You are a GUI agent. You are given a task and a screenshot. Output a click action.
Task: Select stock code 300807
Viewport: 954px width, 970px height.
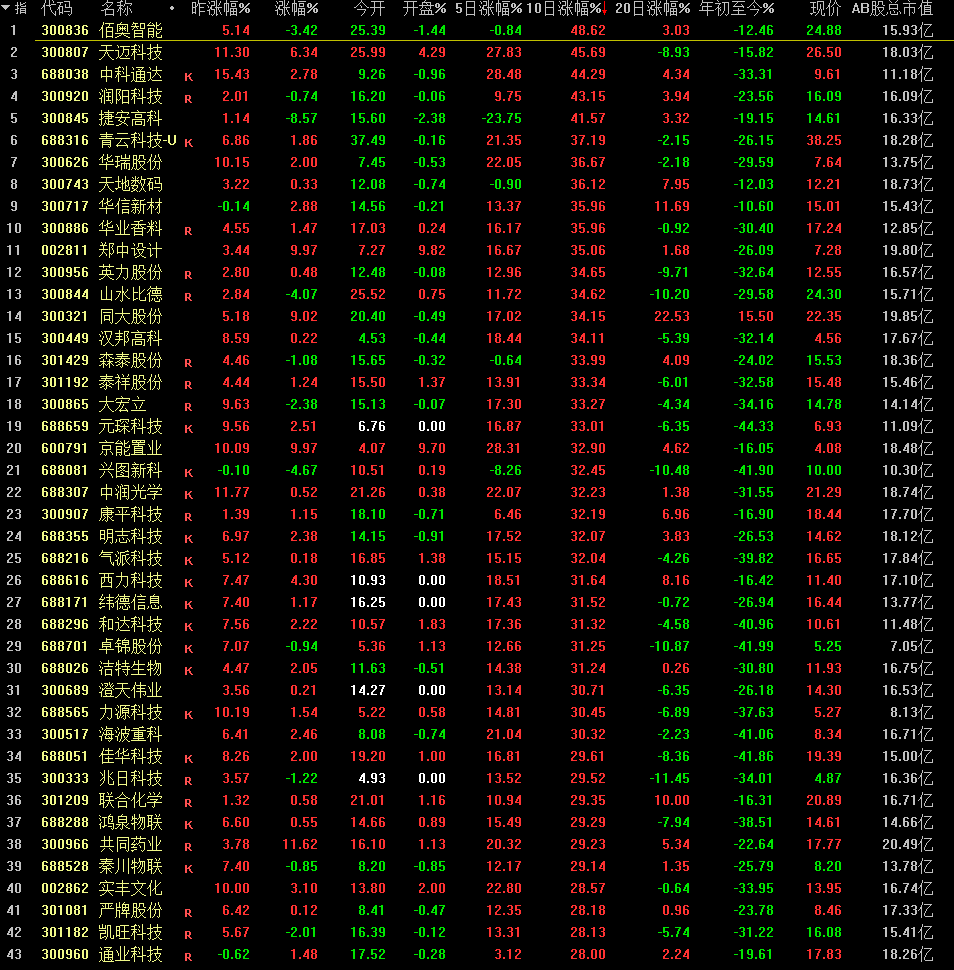(x=65, y=53)
